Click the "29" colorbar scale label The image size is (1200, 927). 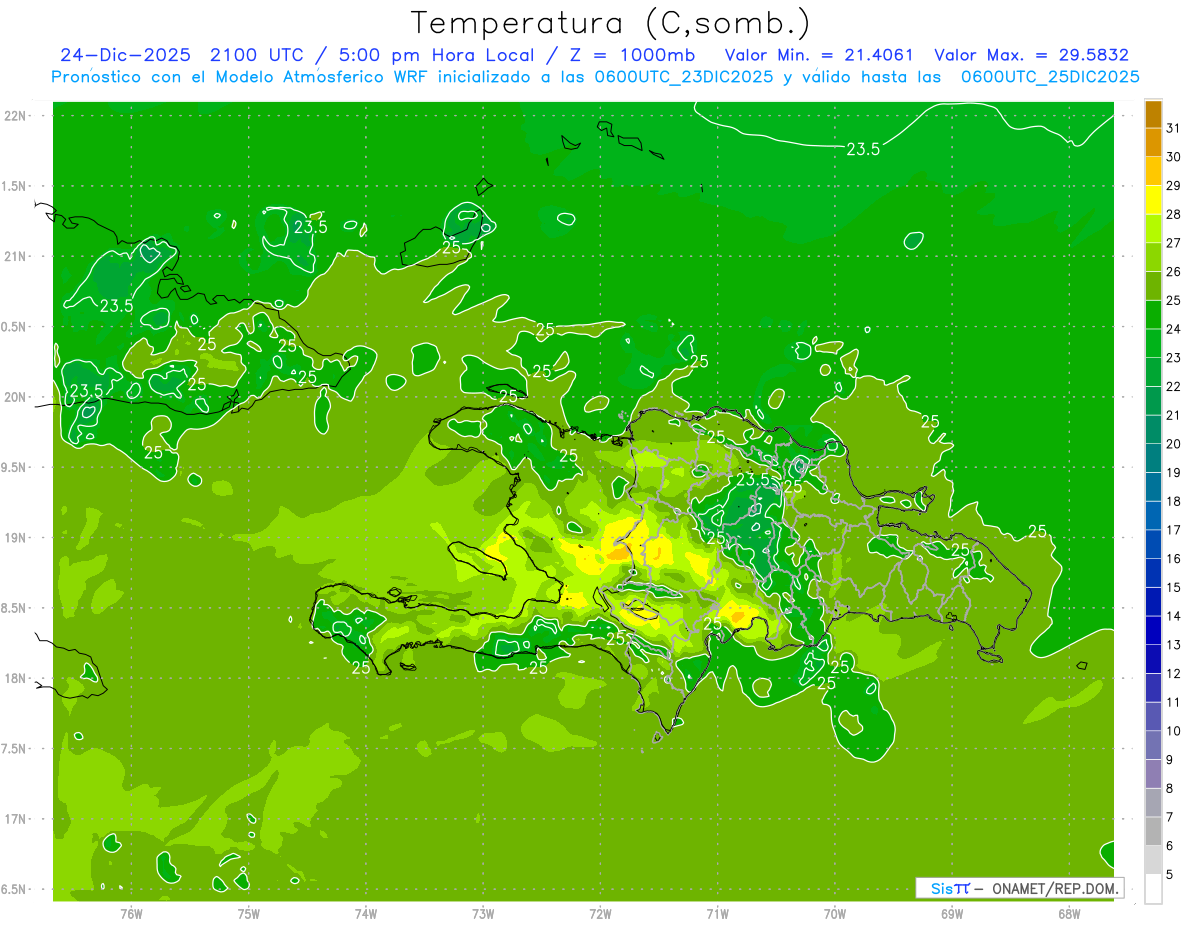point(1173,185)
